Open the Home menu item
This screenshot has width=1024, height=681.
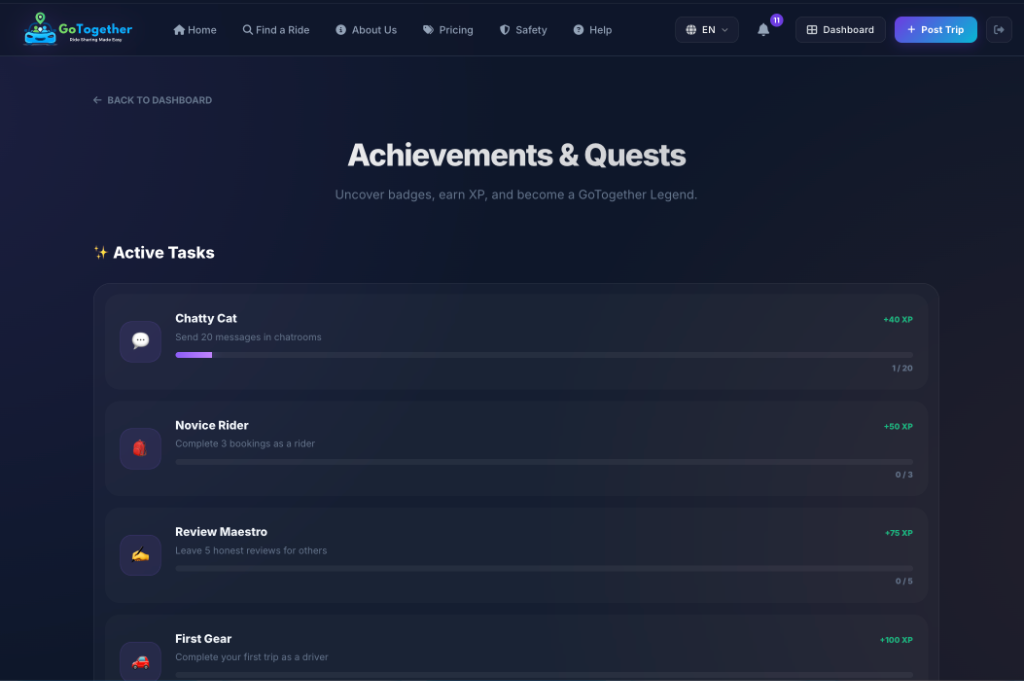point(195,30)
